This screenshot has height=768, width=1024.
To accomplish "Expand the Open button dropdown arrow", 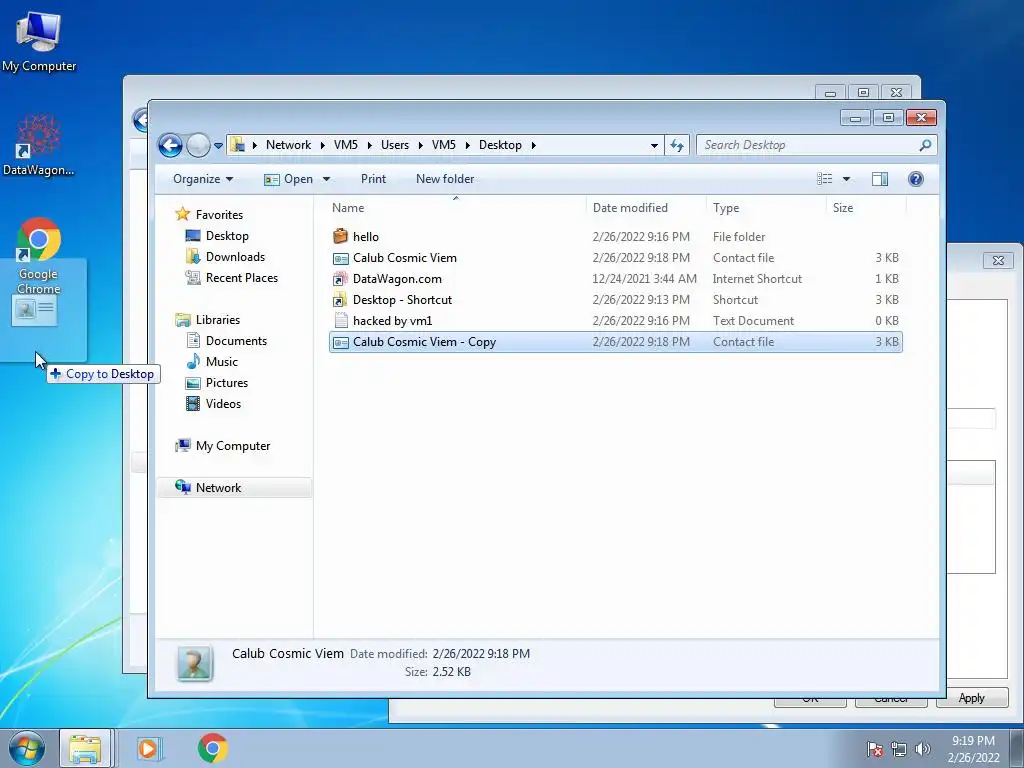I will pyautogui.click(x=326, y=179).
